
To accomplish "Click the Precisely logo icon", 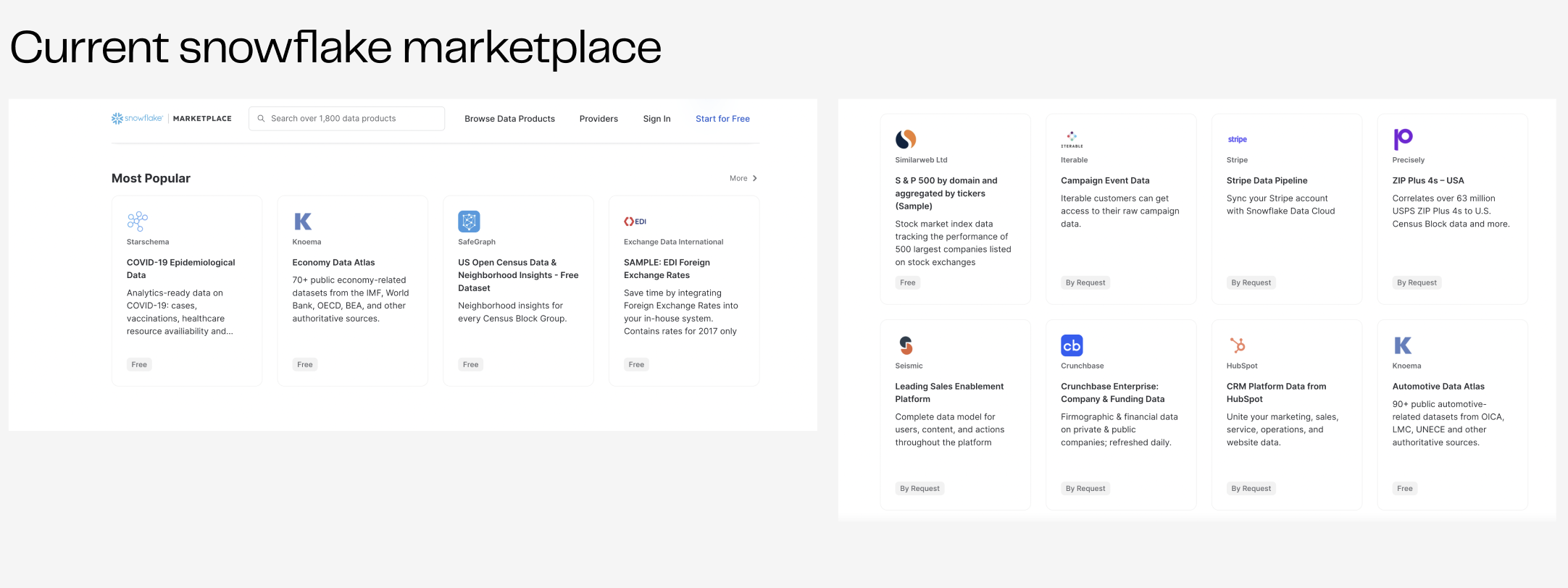I will click(1403, 138).
